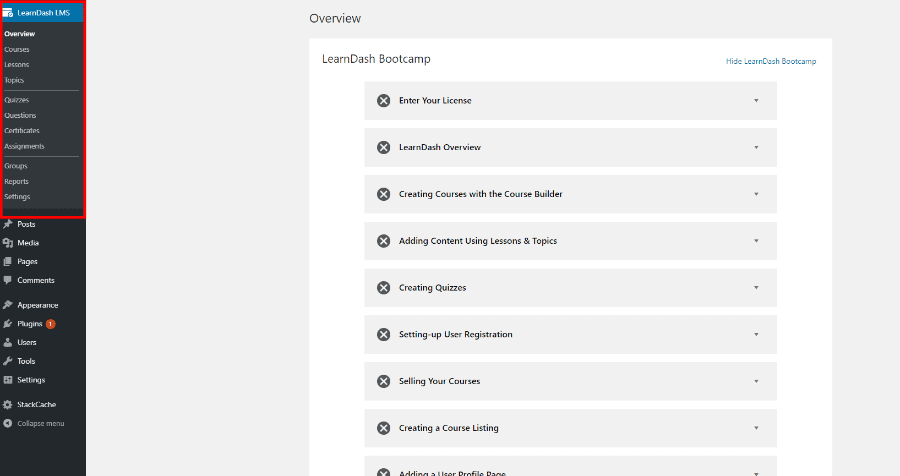This screenshot has height=476, width=900.
Task: Open the Certificates submenu item
Action: click(22, 131)
